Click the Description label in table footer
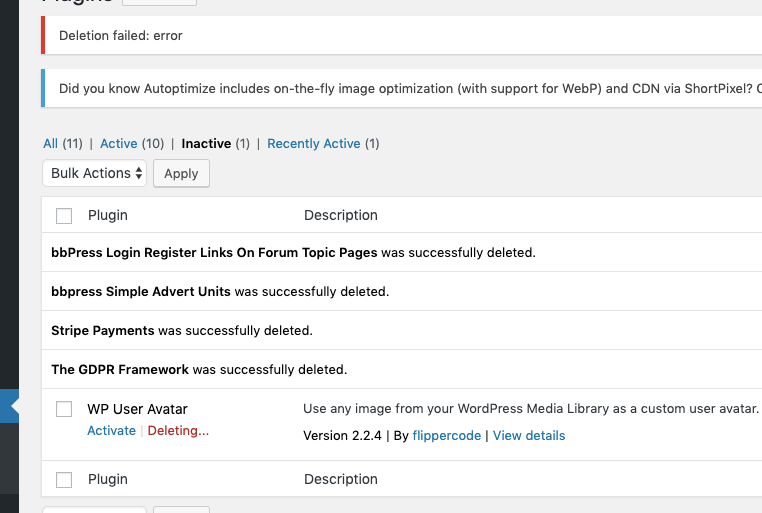Image resolution: width=762 pixels, height=513 pixels. click(341, 480)
